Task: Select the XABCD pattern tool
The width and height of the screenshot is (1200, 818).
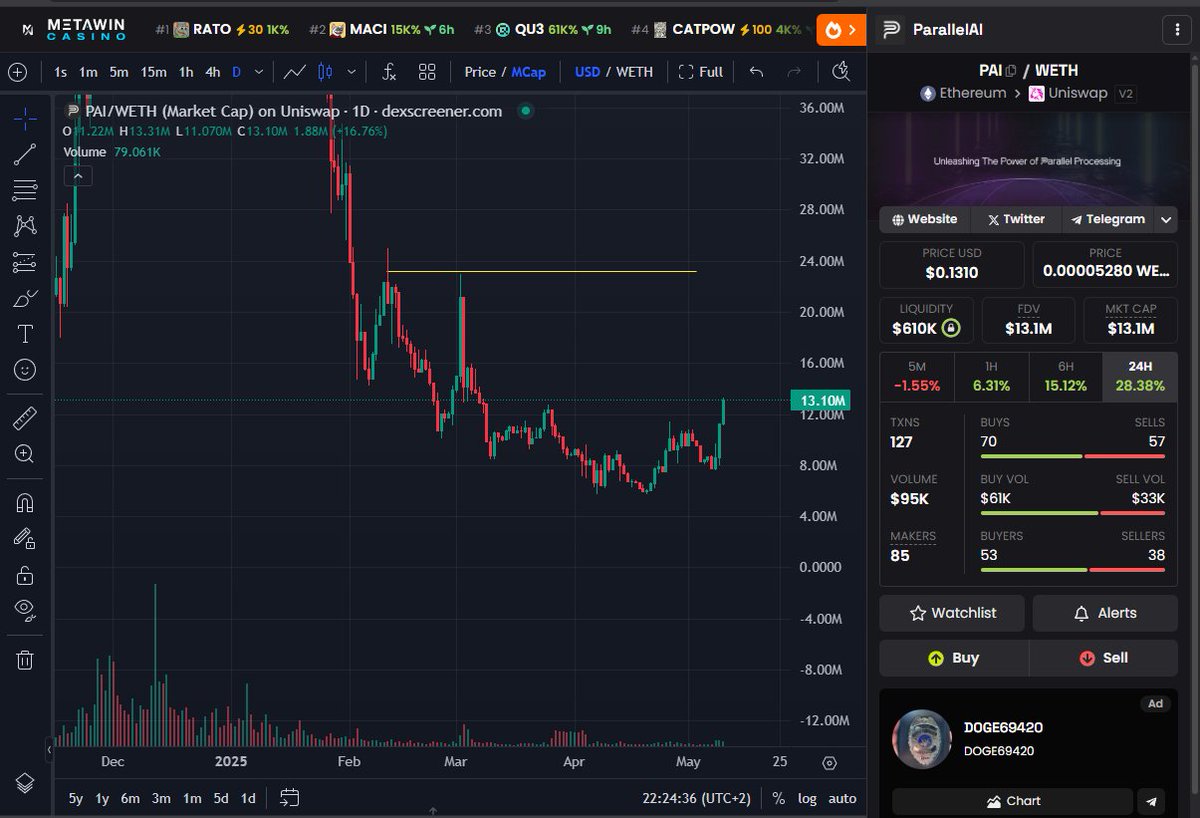Action: click(x=25, y=226)
